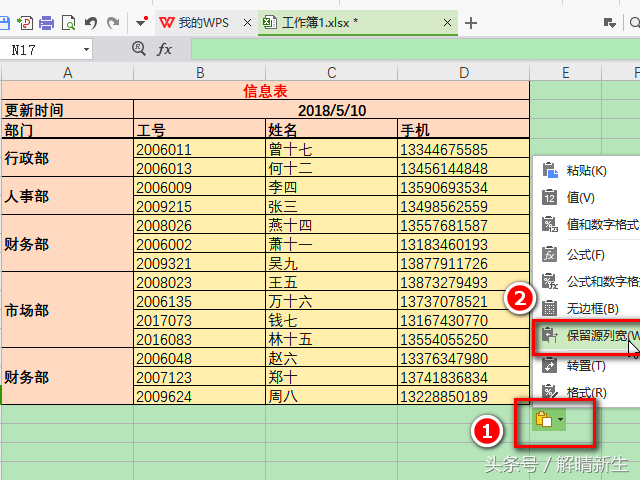Click the 人事部 department cell

tap(68, 196)
